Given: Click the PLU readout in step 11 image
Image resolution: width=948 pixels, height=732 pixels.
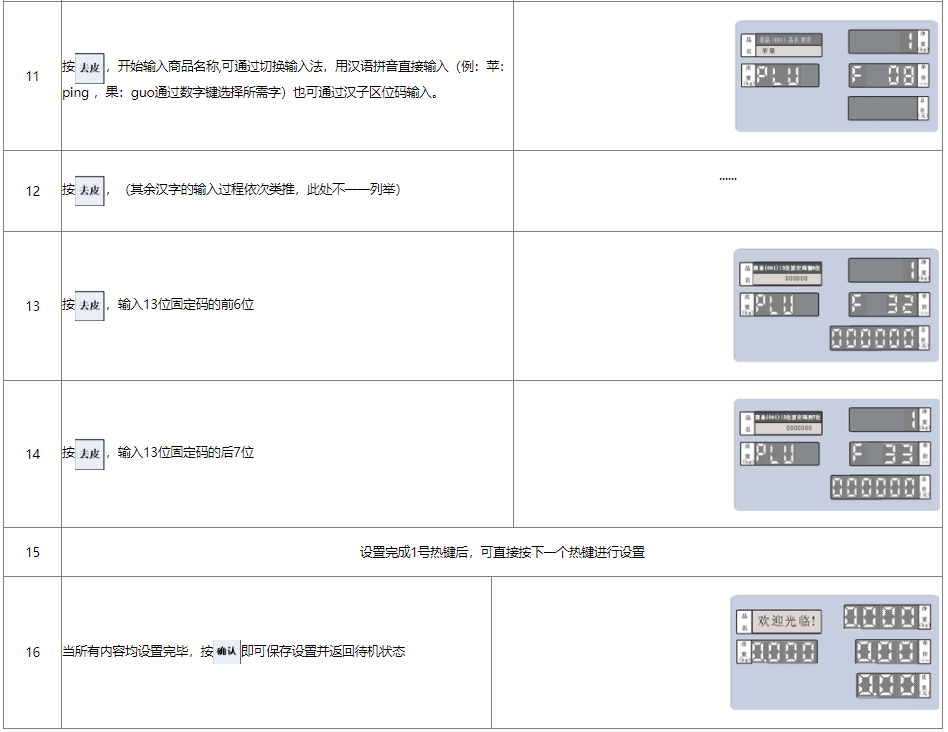Looking at the screenshot, I should tap(786, 76).
